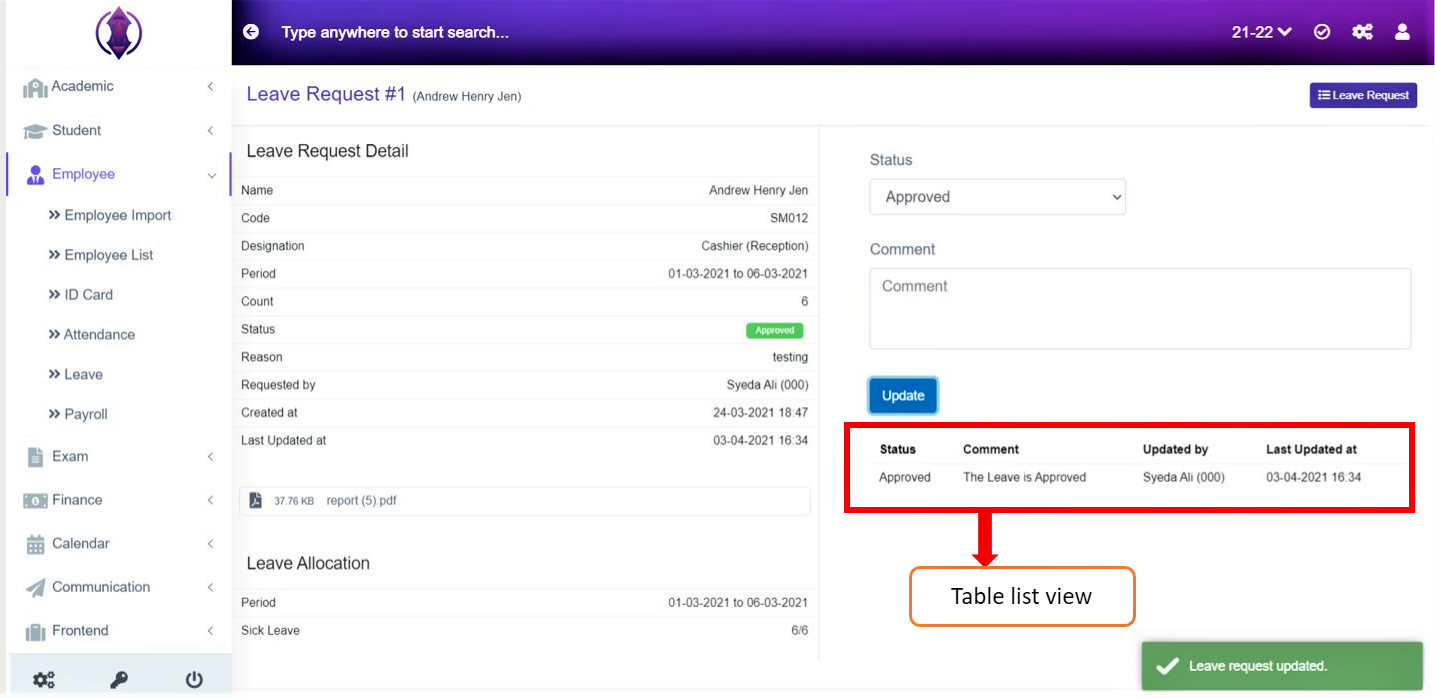1435x698 pixels.
Task: Click in the Comment text area
Action: (x=1140, y=308)
